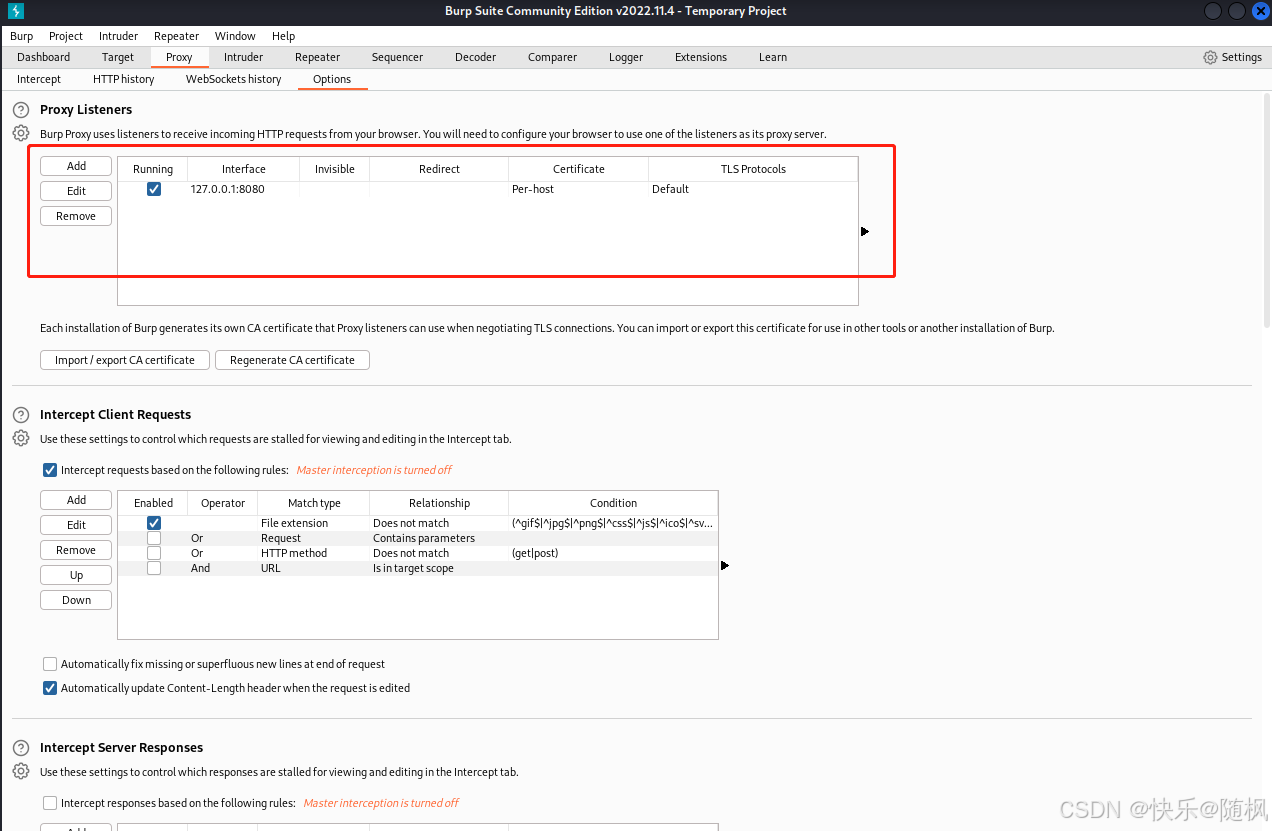The width and height of the screenshot is (1272, 831).
Task: Click Import / export CA certificate
Action: 125,360
